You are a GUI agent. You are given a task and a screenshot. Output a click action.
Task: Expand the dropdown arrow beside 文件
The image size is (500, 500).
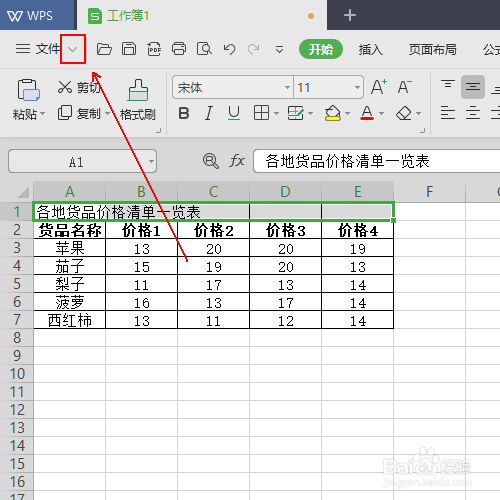72,49
